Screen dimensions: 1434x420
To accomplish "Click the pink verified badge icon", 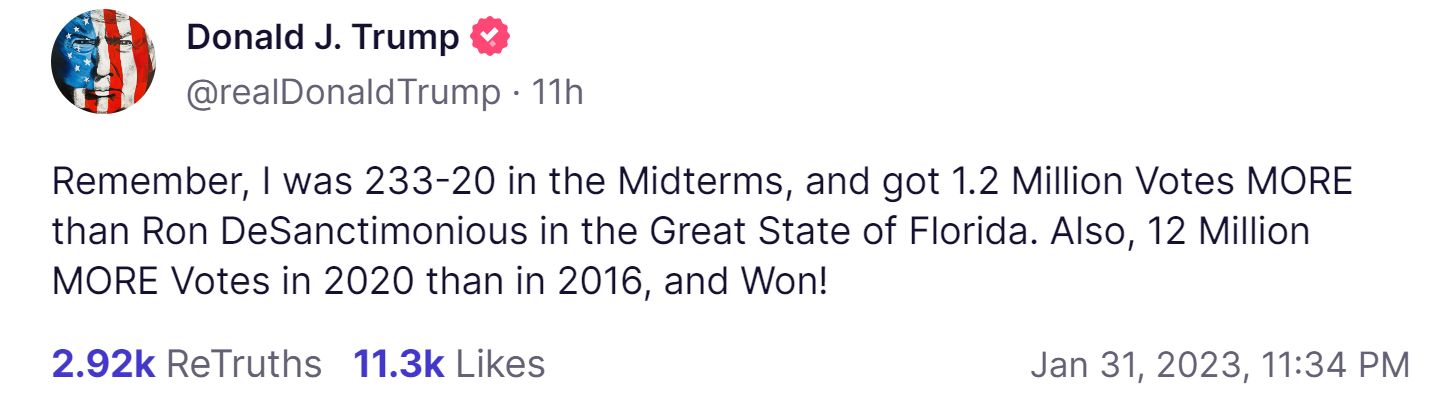I will [491, 37].
